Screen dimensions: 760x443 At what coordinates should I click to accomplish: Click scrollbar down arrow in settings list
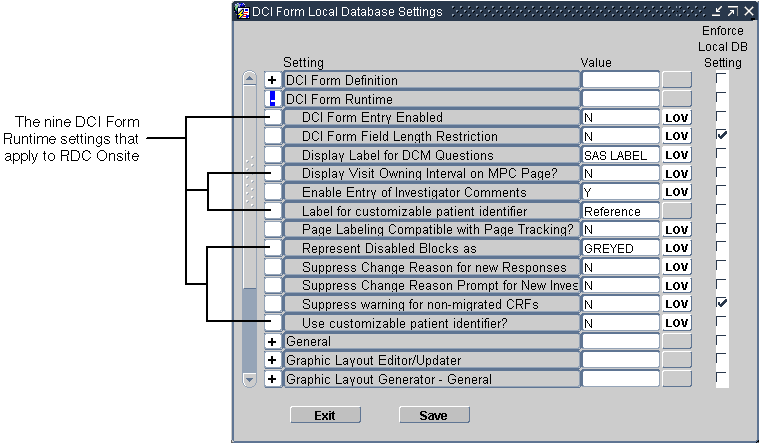[250, 380]
